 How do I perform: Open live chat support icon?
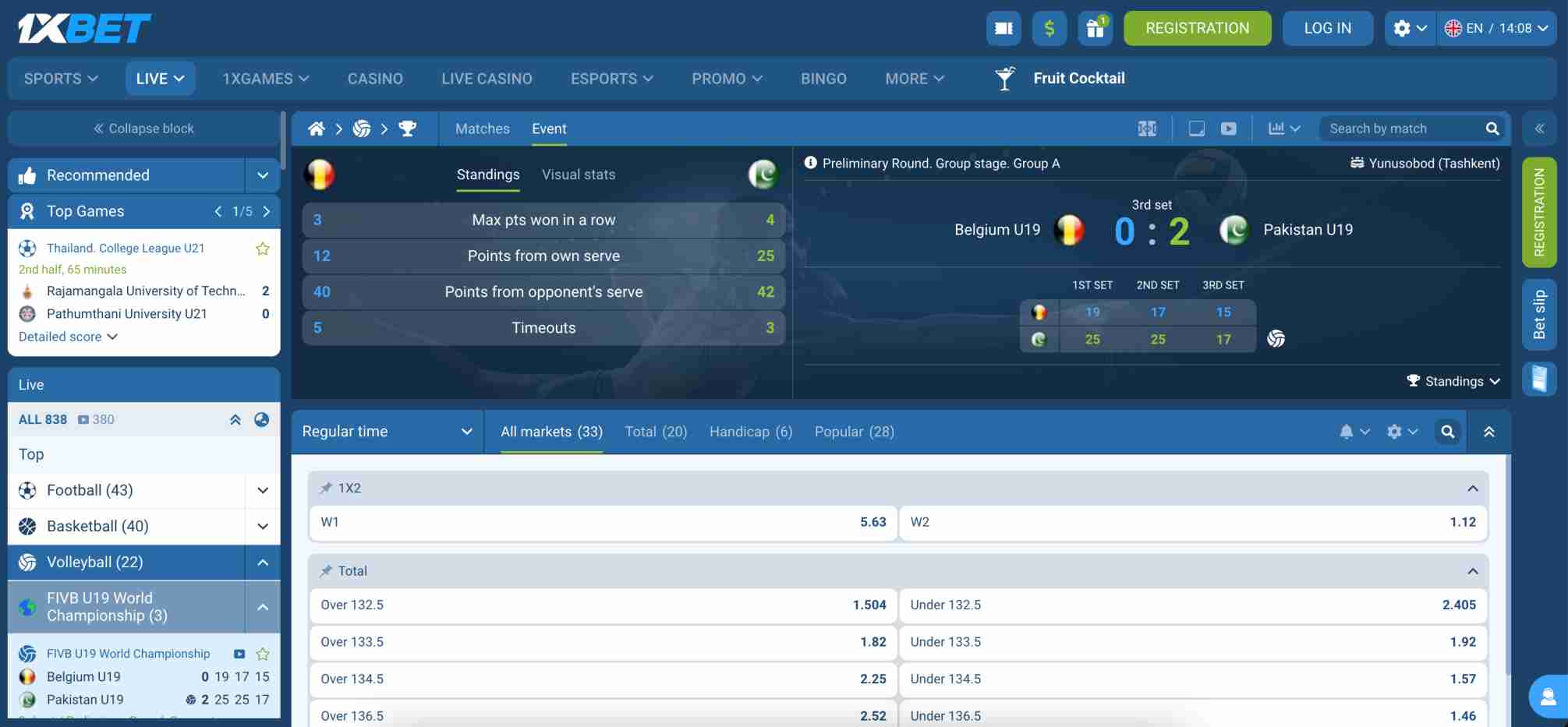[x=1548, y=696]
